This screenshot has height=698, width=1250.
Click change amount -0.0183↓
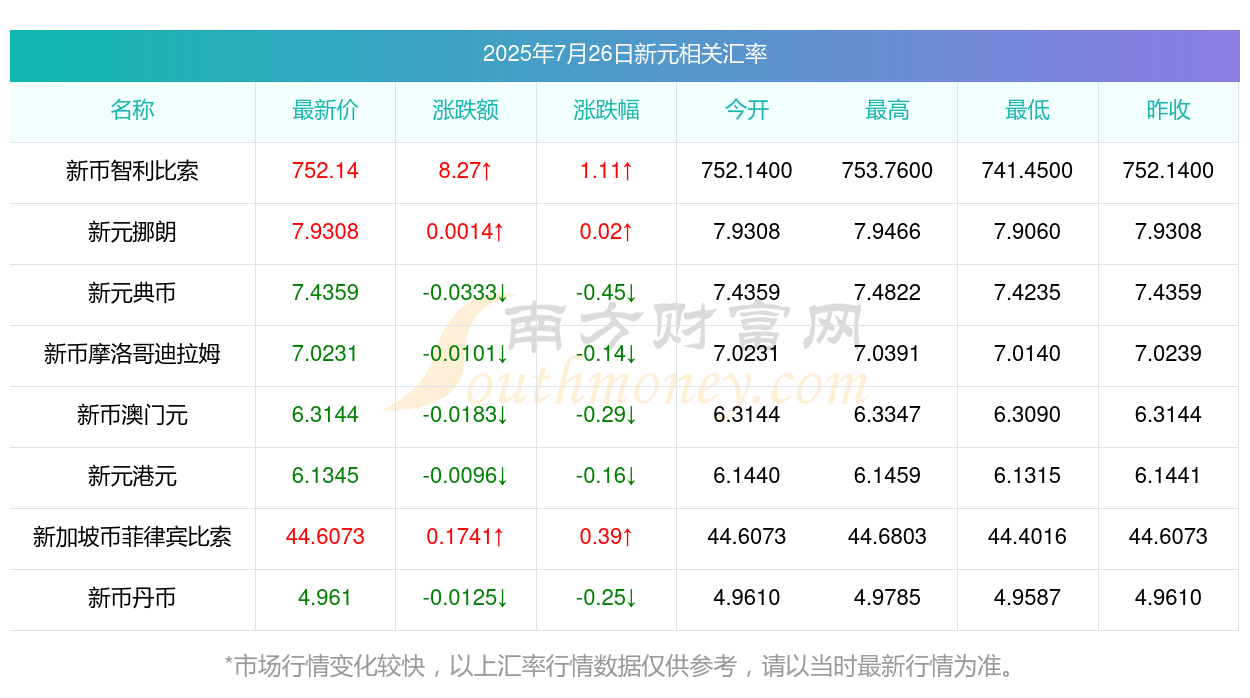coord(465,415)
